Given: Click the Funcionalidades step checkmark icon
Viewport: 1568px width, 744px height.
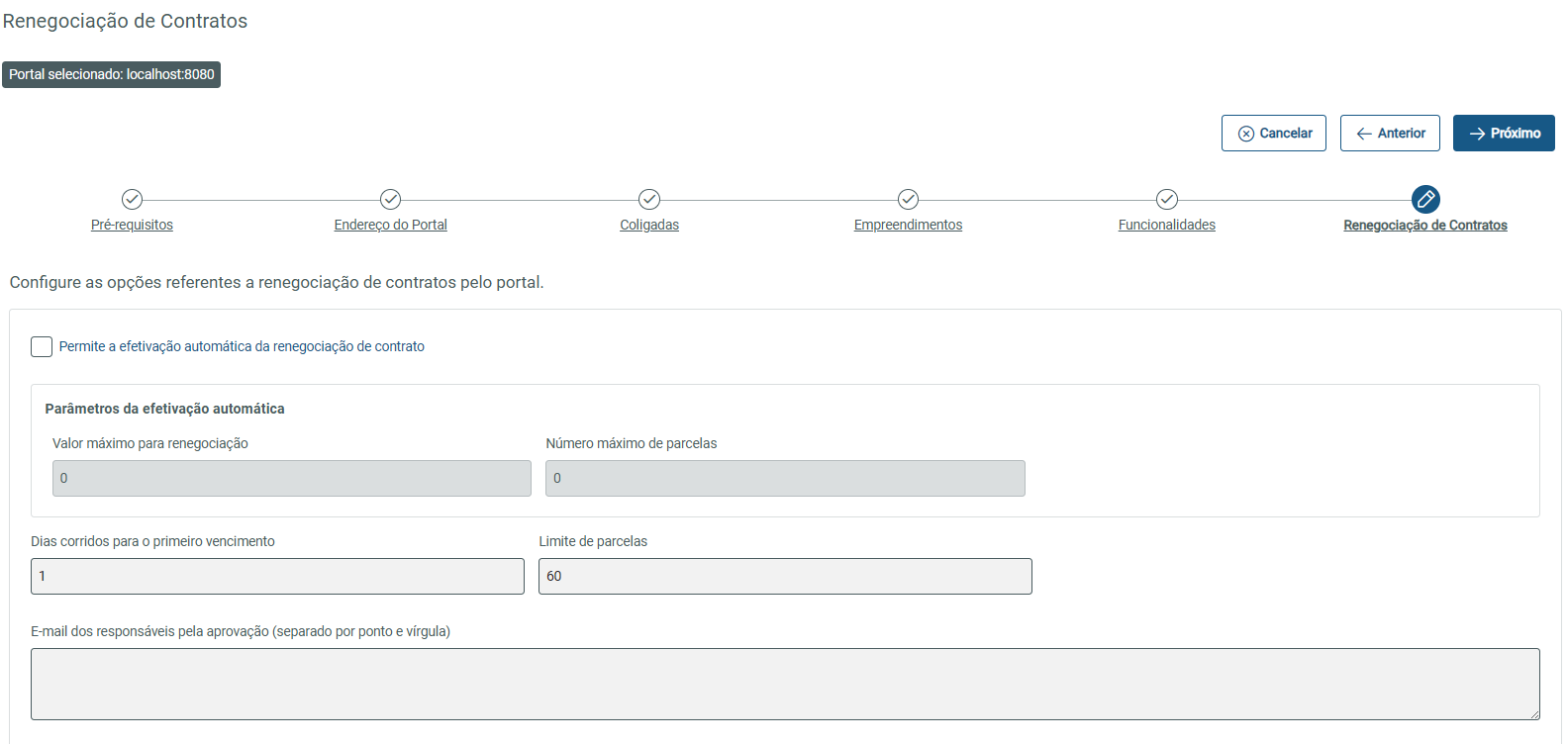Looking at the screenshot, I should pyautogui.click(x=1167, y=199).
